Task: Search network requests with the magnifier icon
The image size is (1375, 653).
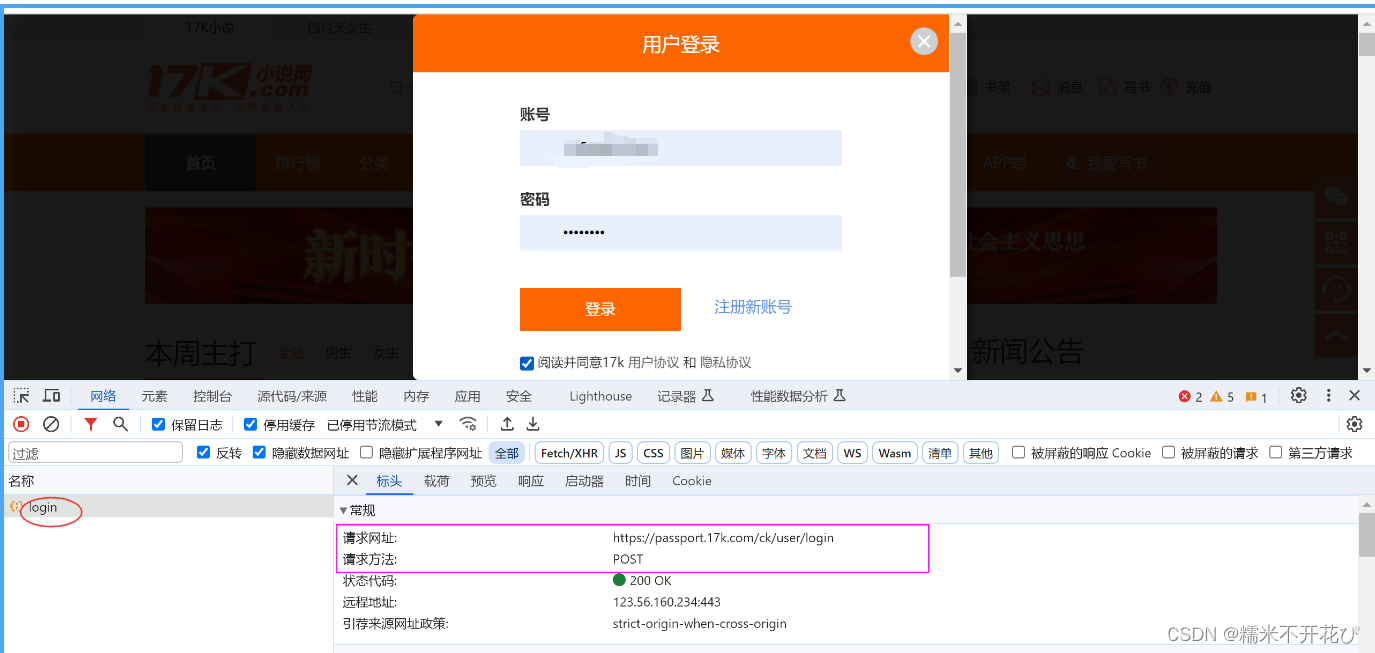Action: tap(119, 424)
